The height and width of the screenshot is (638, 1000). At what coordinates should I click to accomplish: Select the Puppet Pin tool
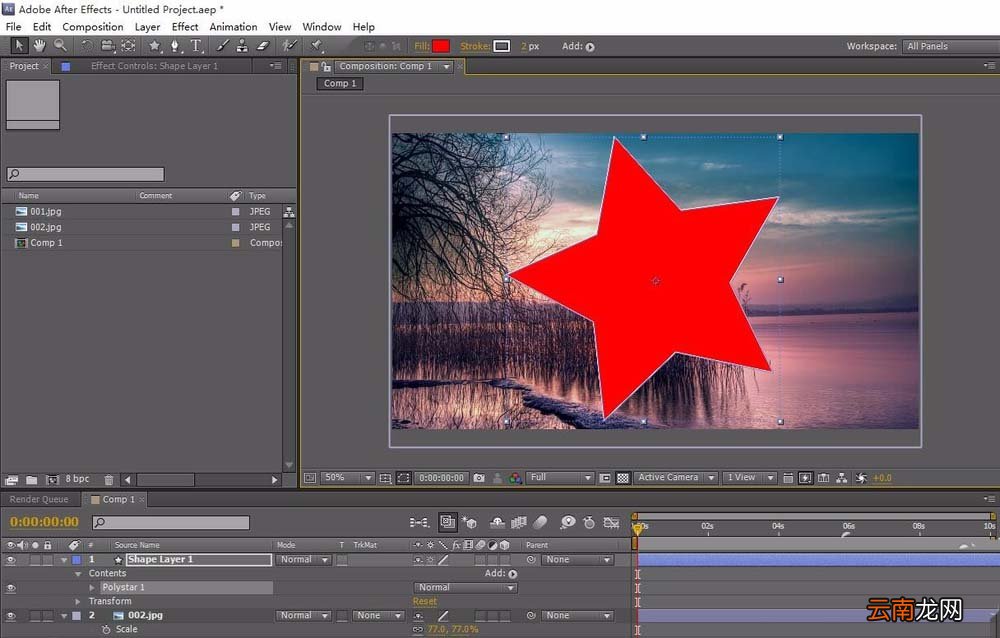click(316, 46)
